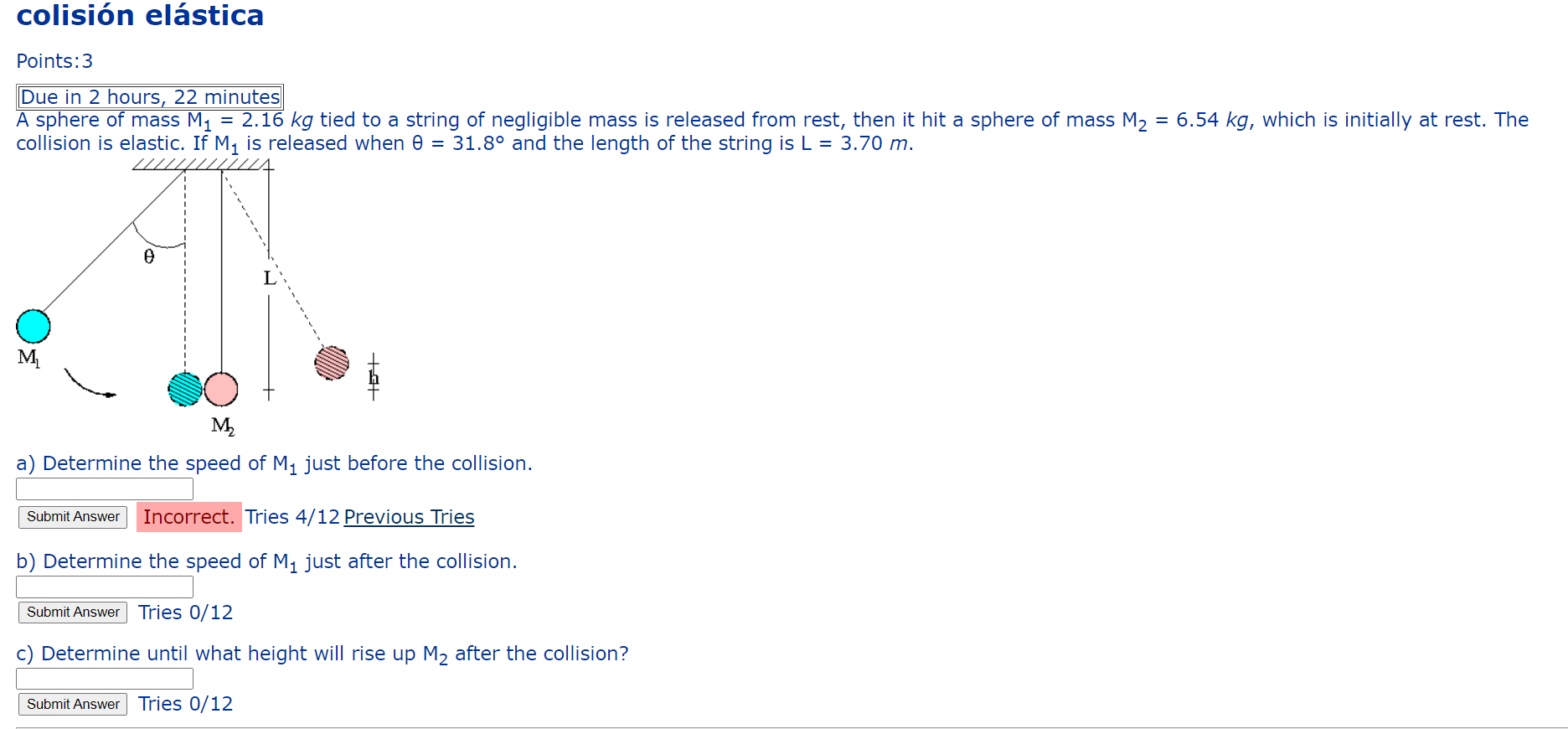Select the Points:3 label
The width and height of the screenshot is (1568, 729).
pos(54,60)
